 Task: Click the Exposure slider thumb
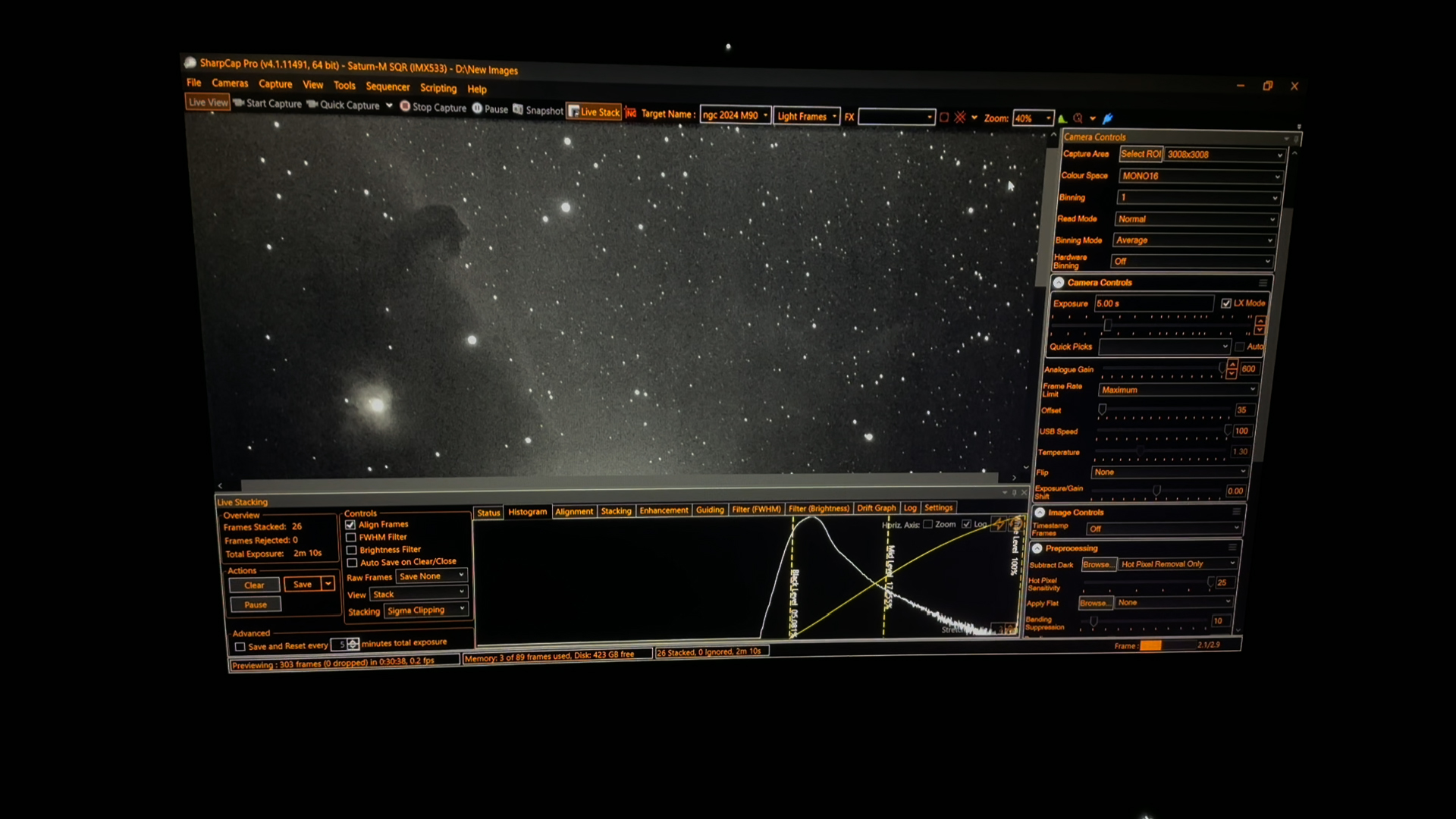pos(1107,325)
